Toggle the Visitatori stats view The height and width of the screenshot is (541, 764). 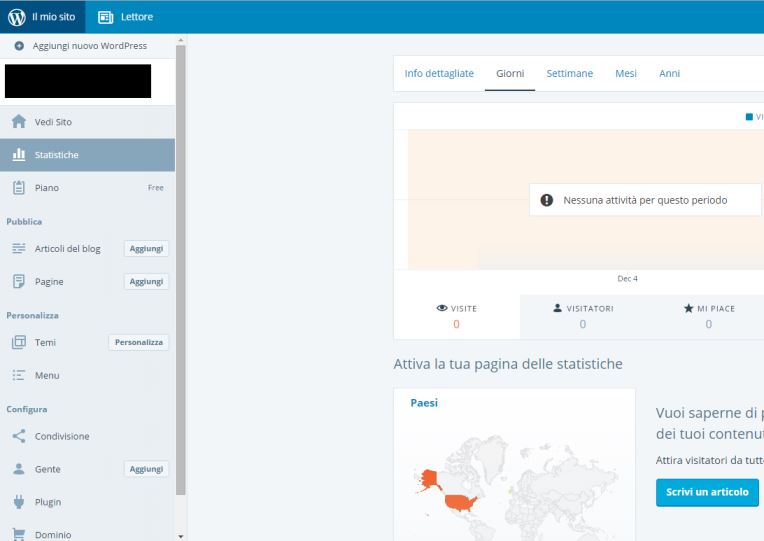coord(582,316)
